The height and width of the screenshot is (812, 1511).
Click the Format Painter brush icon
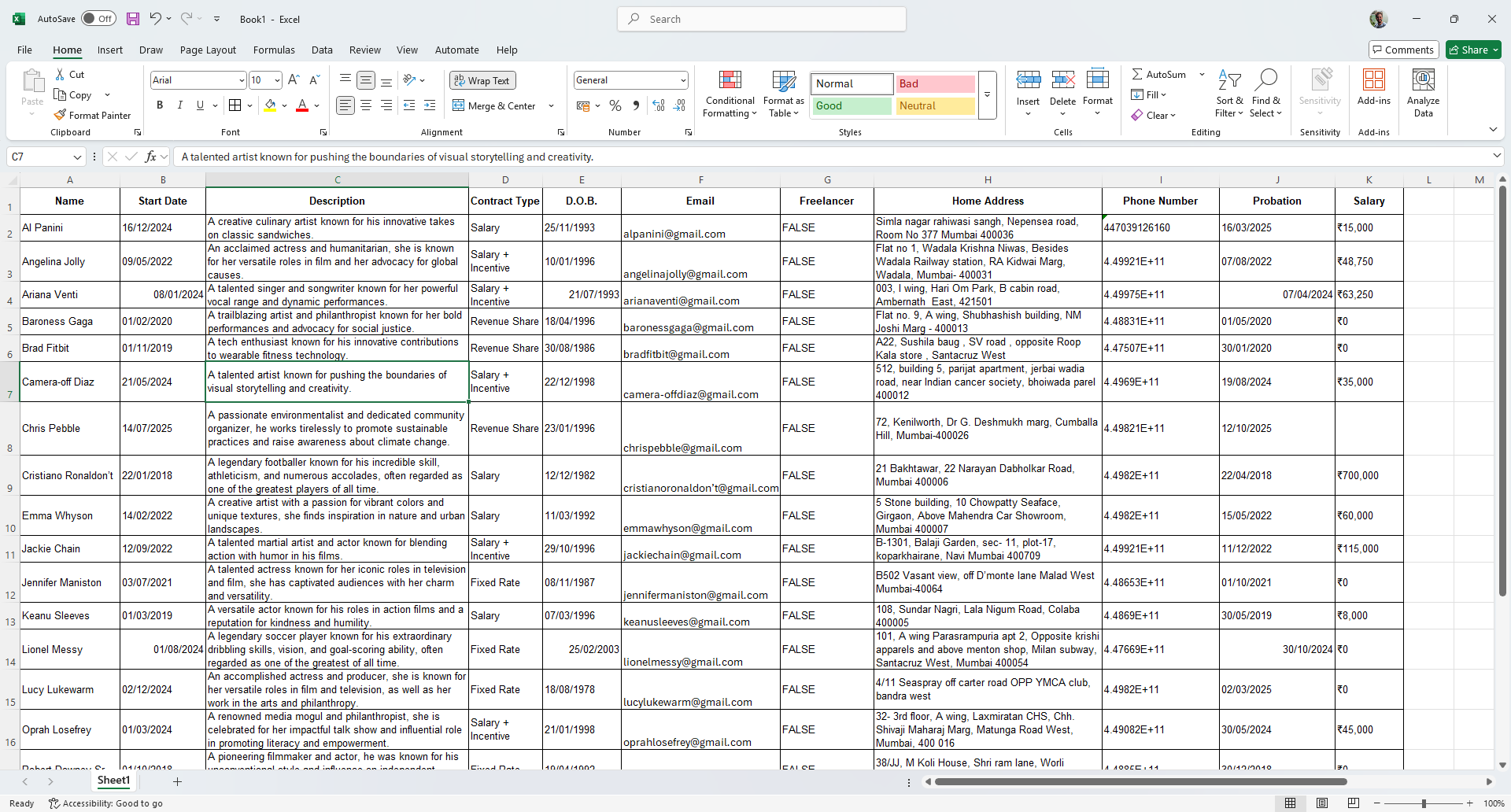60,115
